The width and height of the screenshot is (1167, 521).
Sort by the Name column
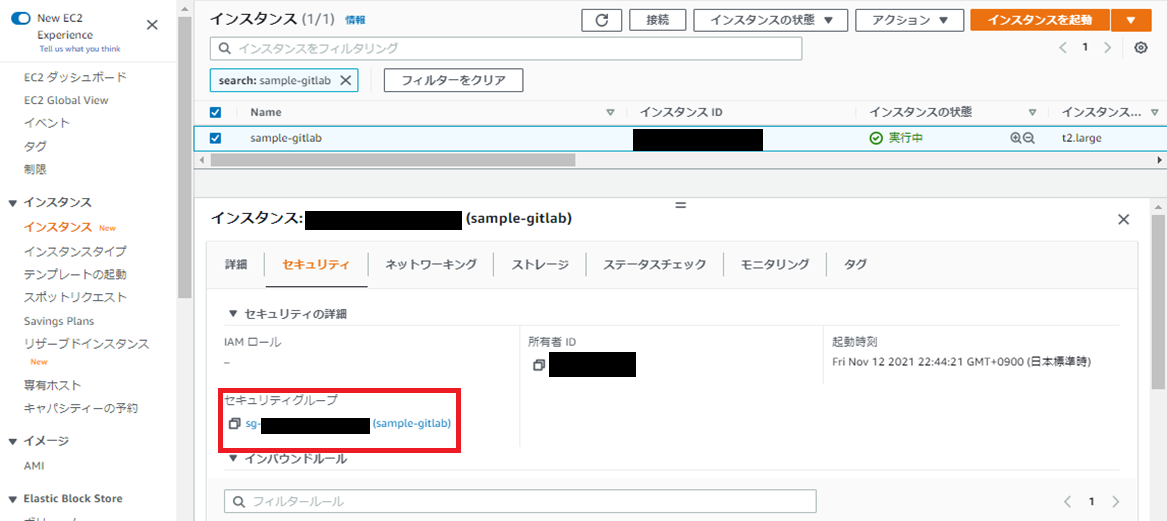[610, 112]
